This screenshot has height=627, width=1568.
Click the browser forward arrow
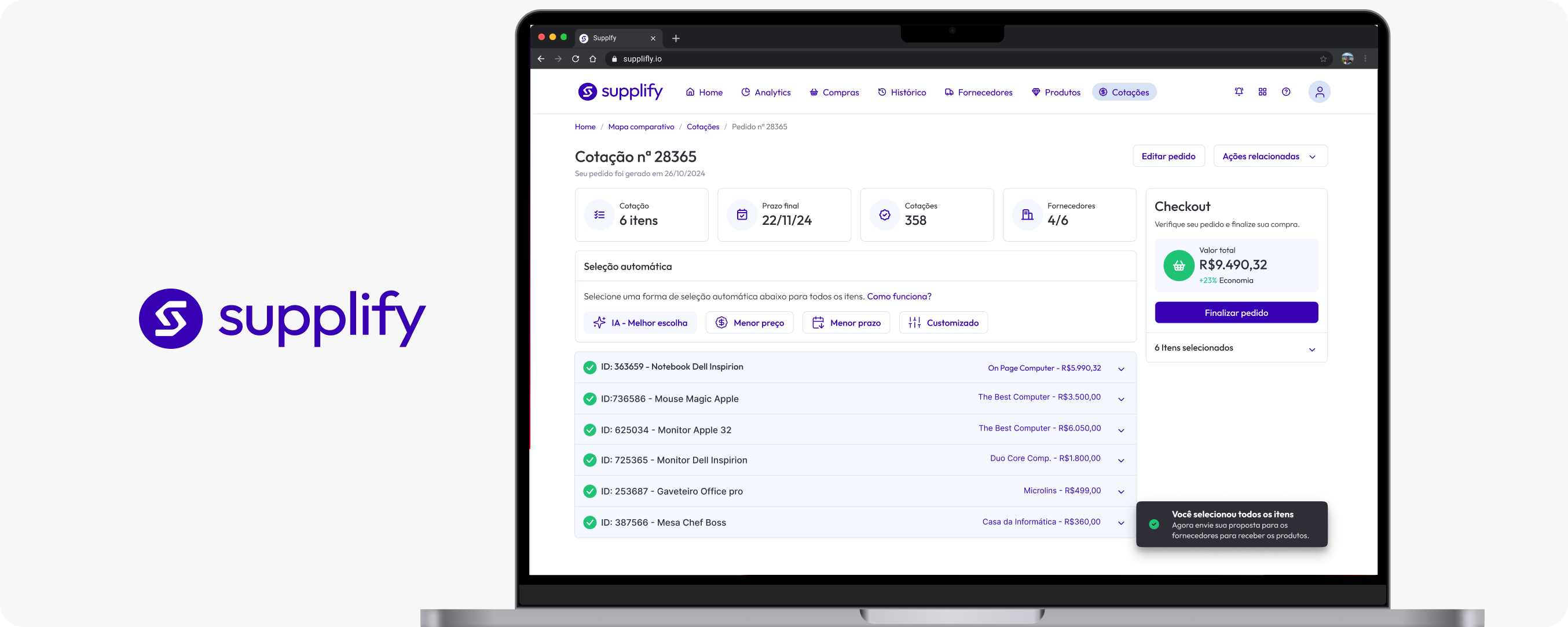[x=558, y=59]
